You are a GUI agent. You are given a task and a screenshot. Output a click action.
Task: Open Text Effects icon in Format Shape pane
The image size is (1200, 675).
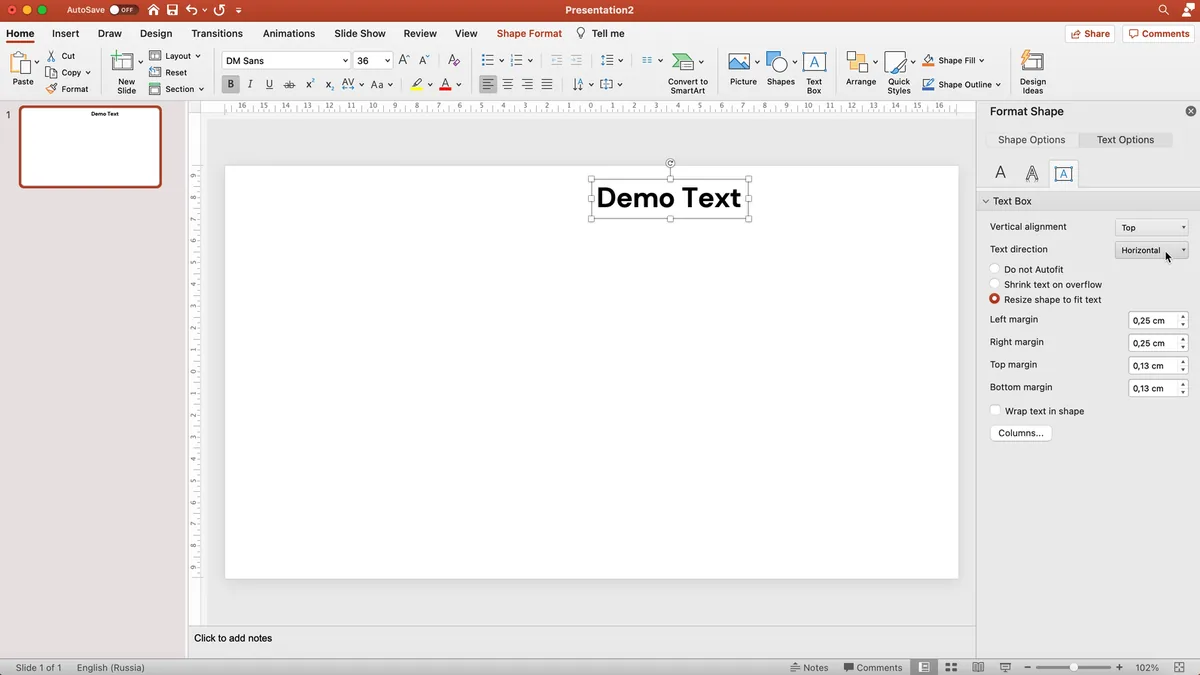(1032, 174)
